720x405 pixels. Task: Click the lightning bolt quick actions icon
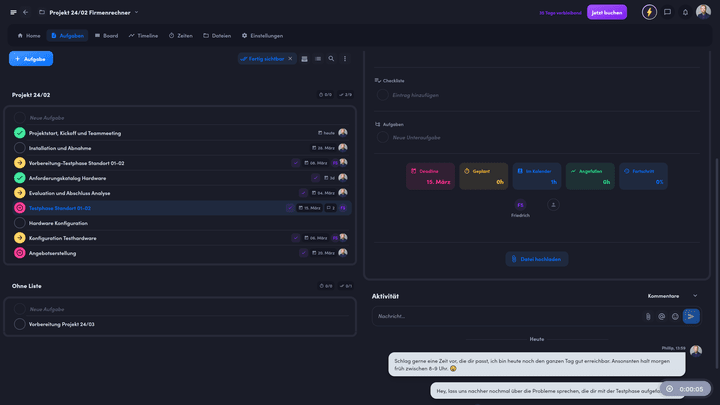650,12
